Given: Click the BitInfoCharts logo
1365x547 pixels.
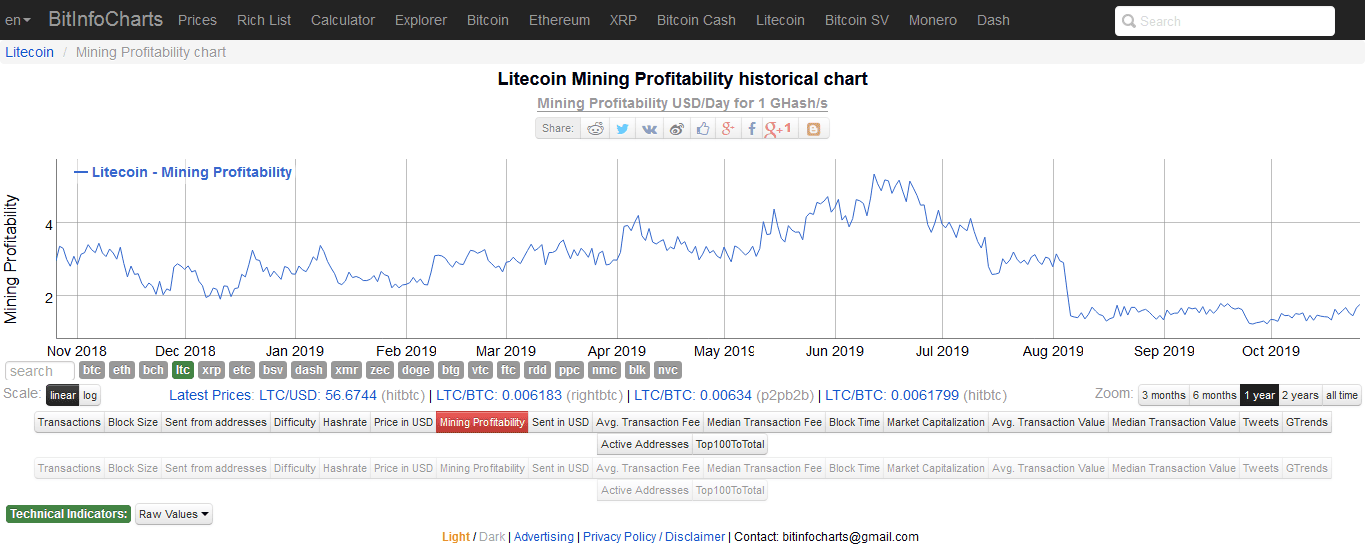Looking at the screenshot, I should point(106,19).
